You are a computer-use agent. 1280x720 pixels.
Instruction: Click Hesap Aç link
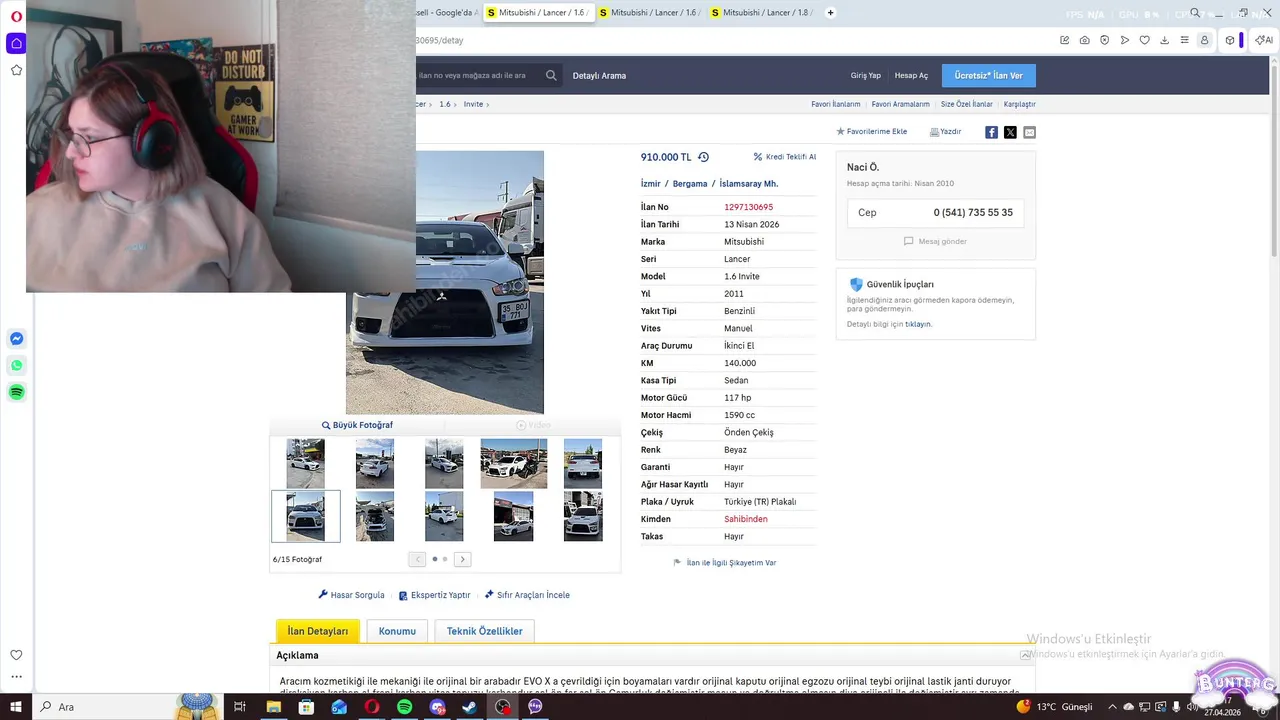click(x=911, y=76)
